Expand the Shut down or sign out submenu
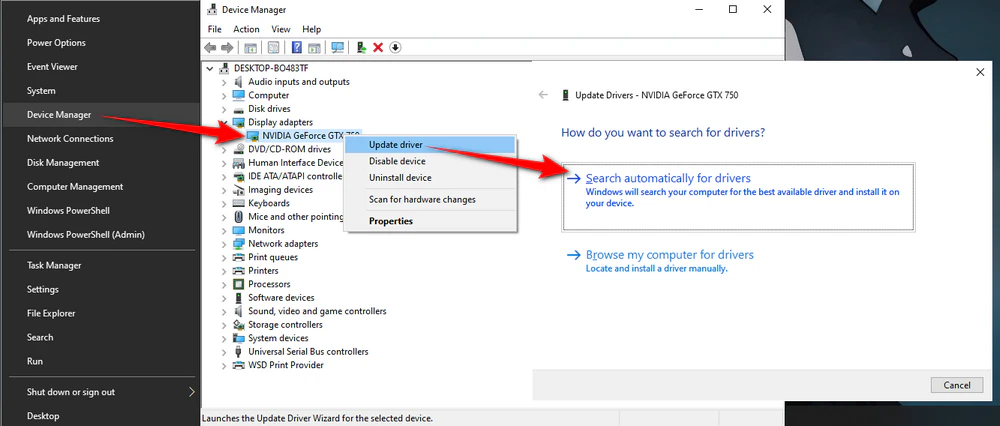 point(192,392)
